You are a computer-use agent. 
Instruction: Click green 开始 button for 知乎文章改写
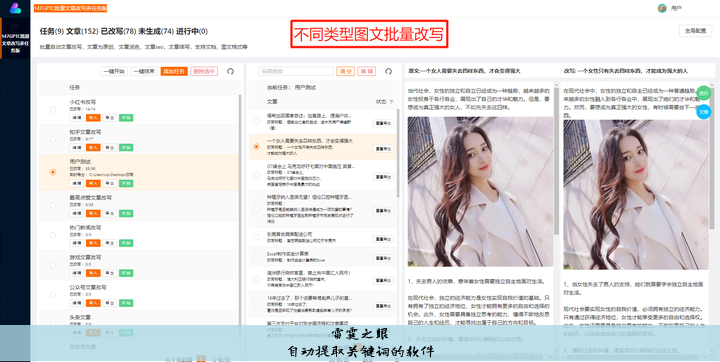(x=126, y=147)
